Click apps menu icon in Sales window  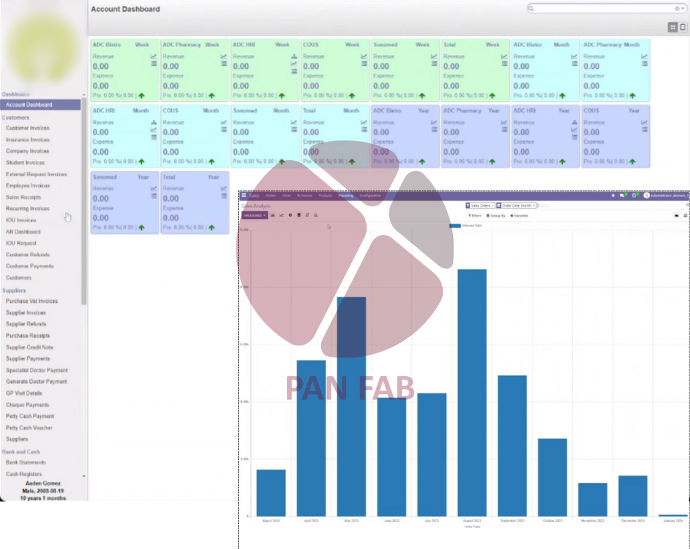[x=243, y=195]
